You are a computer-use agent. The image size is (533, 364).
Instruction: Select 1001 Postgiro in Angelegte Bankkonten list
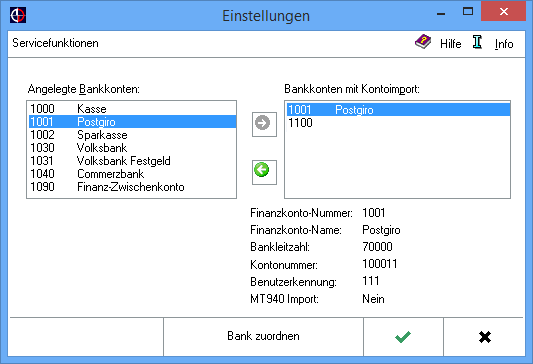(132, 122)
